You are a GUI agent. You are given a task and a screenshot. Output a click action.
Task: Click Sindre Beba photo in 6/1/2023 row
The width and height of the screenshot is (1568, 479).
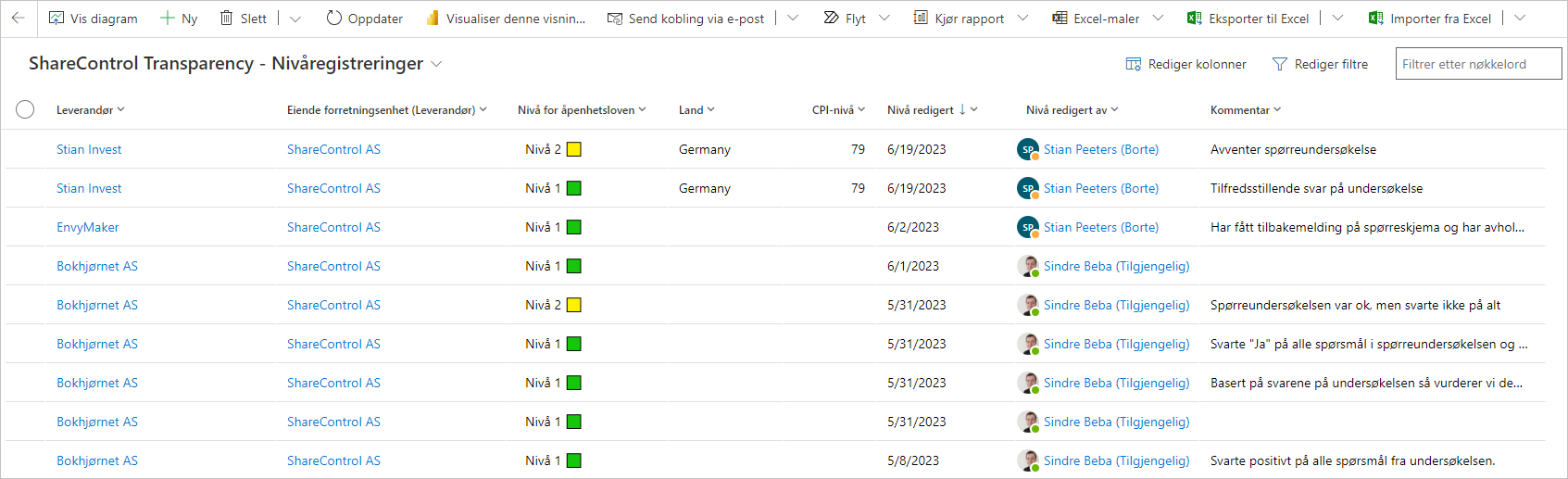(x=1028, y=266)
